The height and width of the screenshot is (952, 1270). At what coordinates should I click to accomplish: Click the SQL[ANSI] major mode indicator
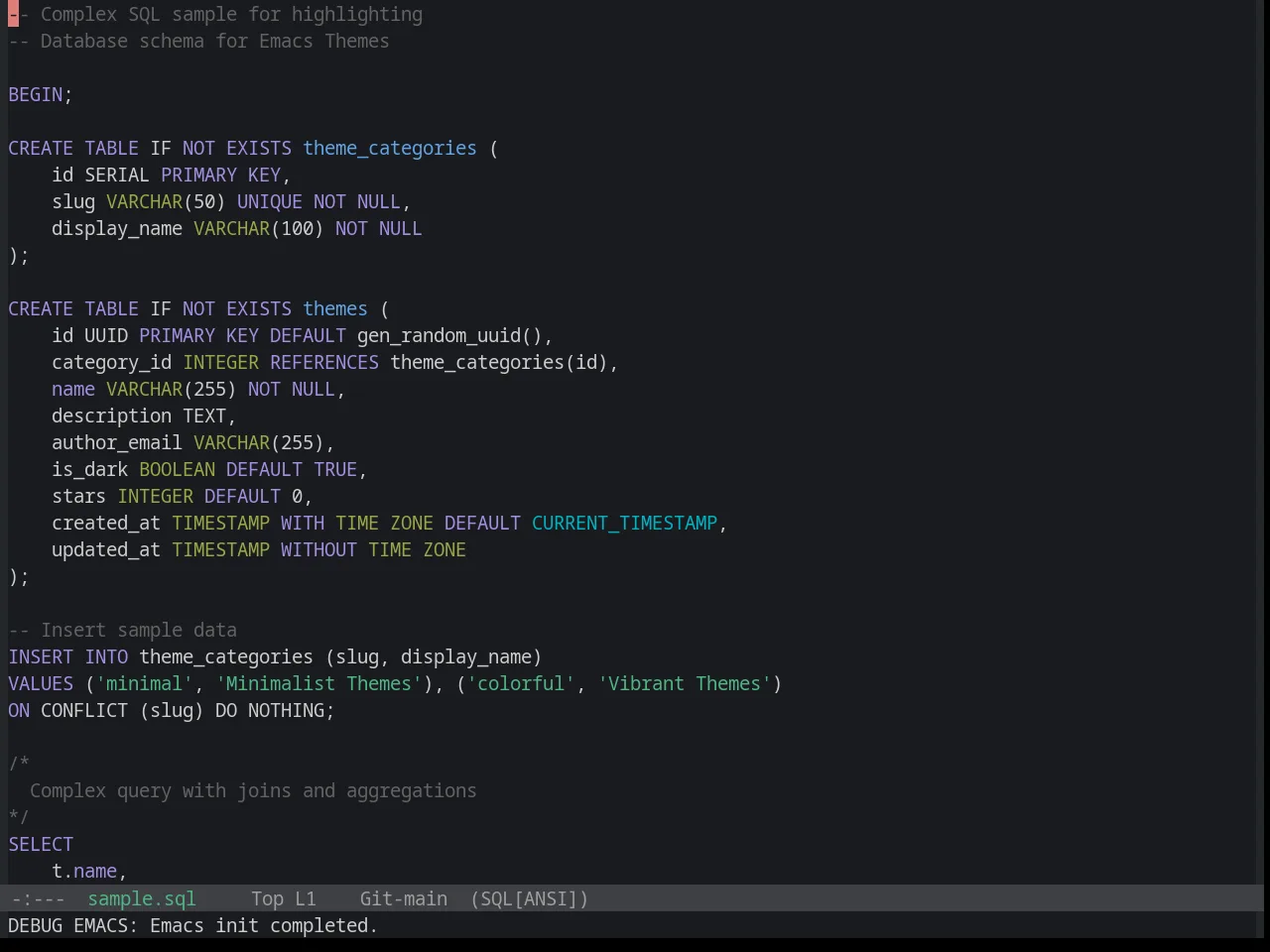[529, 898]
